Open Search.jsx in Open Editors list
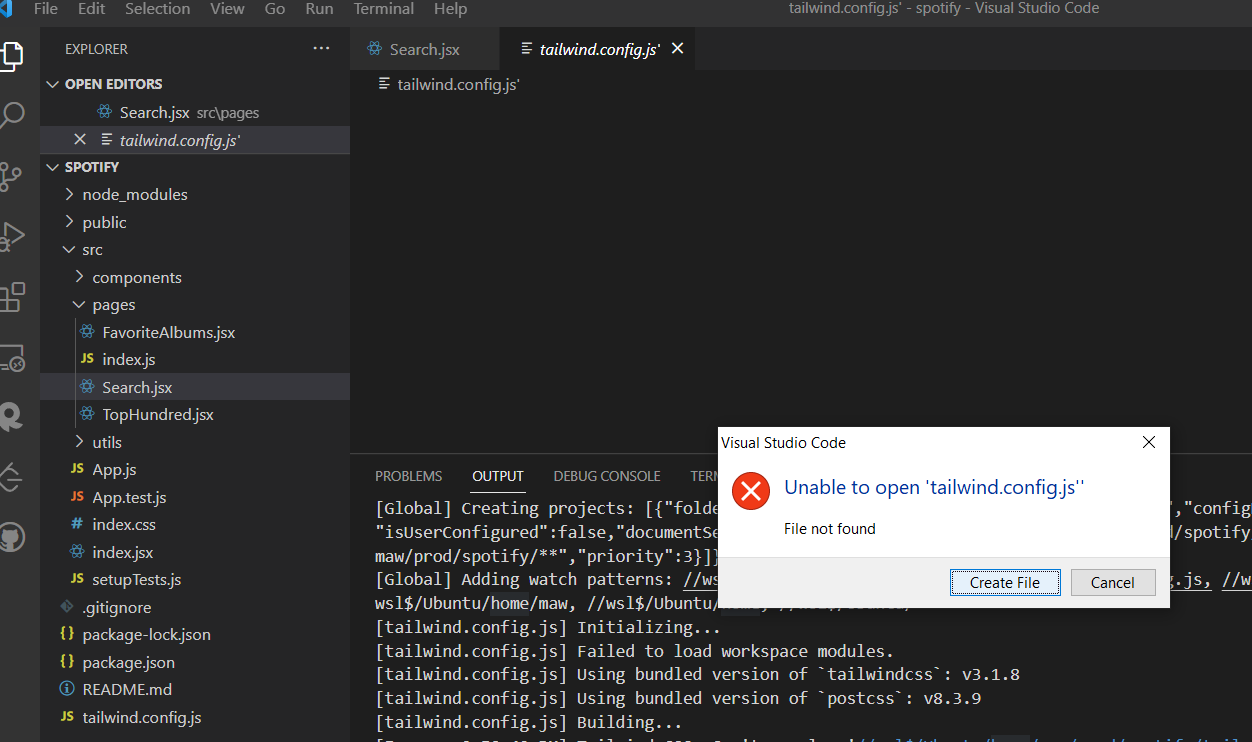This screenshot has width=1252, height=742. pos(195,112)
